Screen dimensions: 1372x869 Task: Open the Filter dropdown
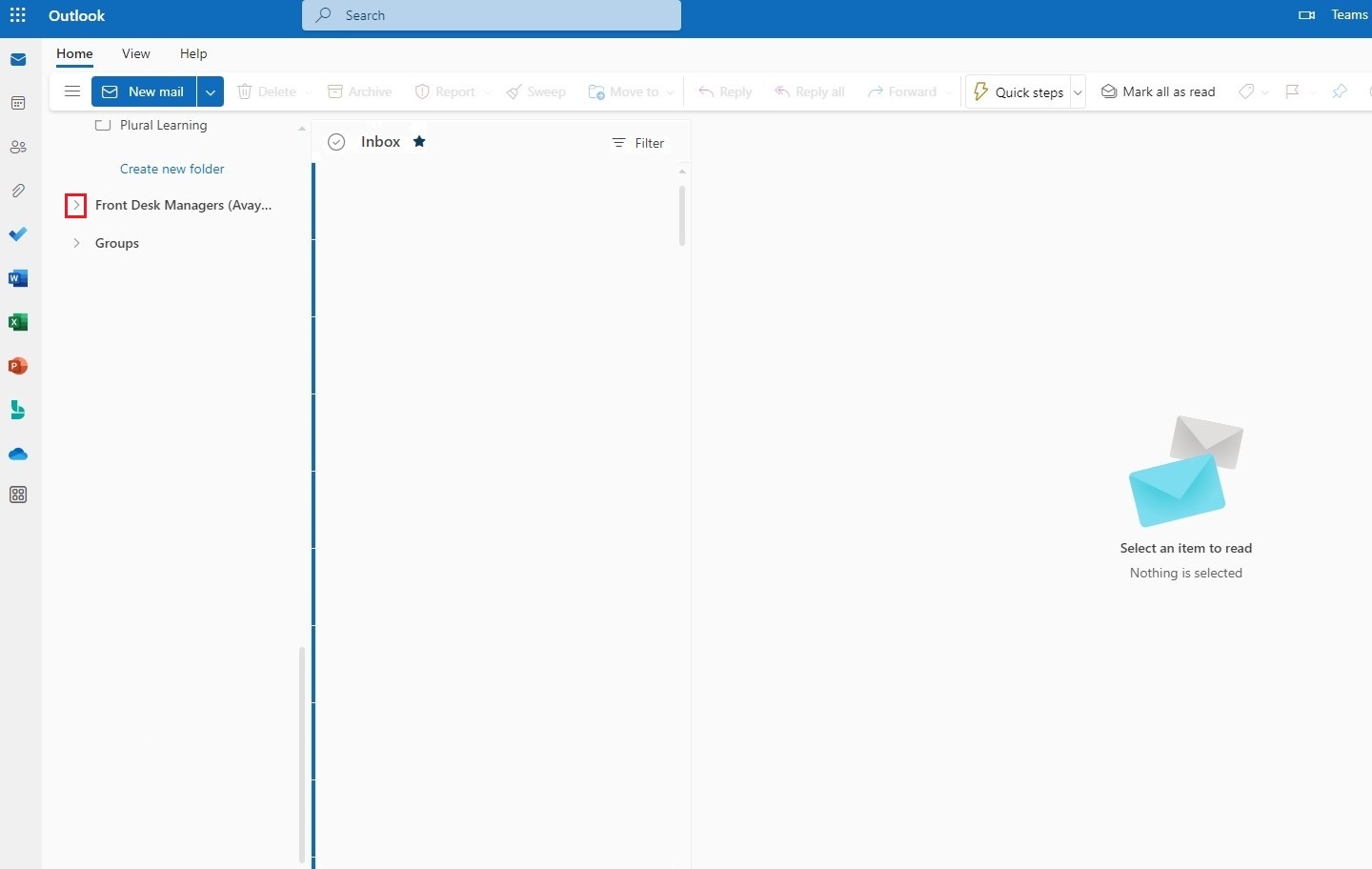638,143
